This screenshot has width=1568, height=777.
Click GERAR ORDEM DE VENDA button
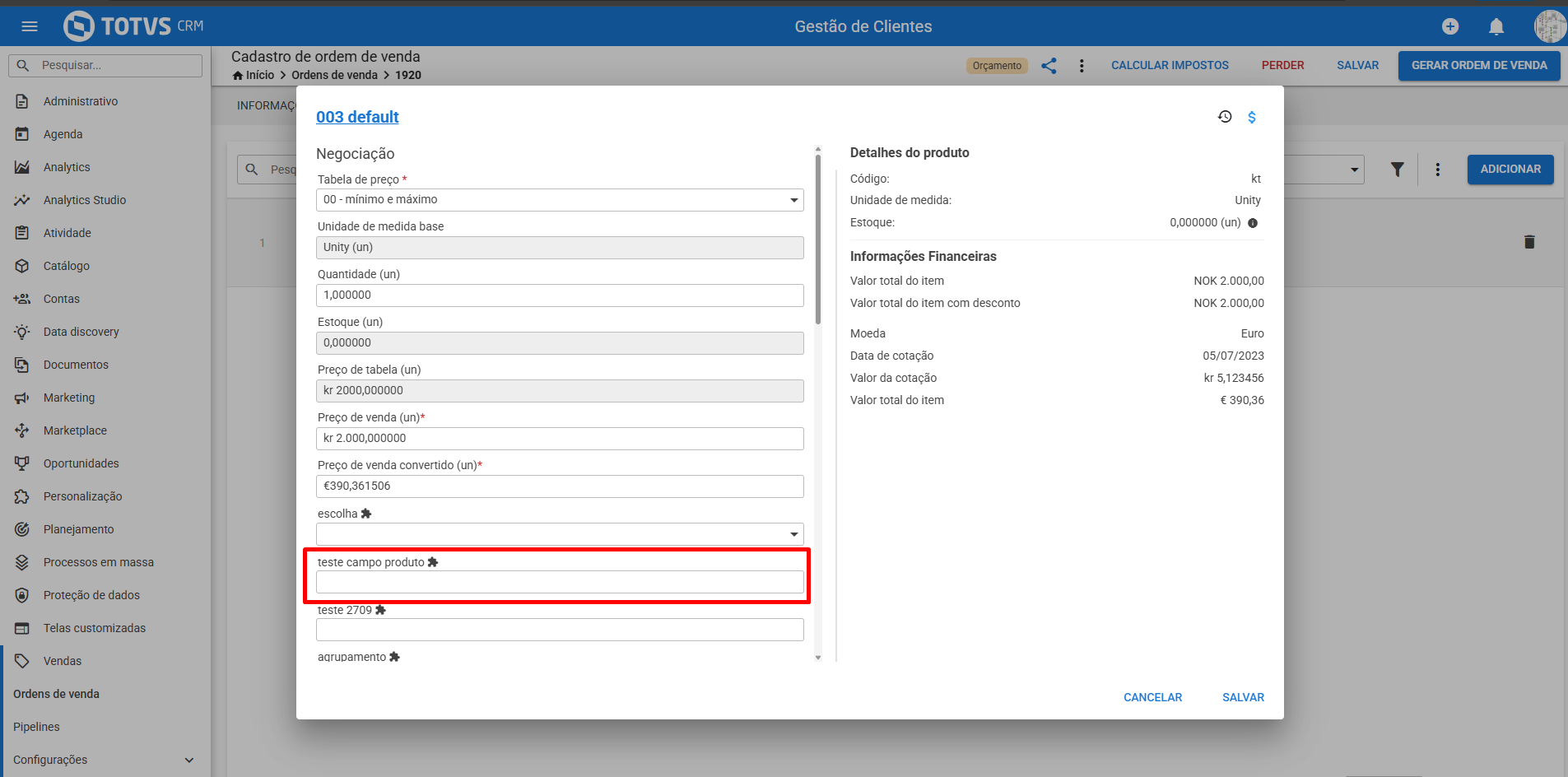click(x=1479, y=66)
